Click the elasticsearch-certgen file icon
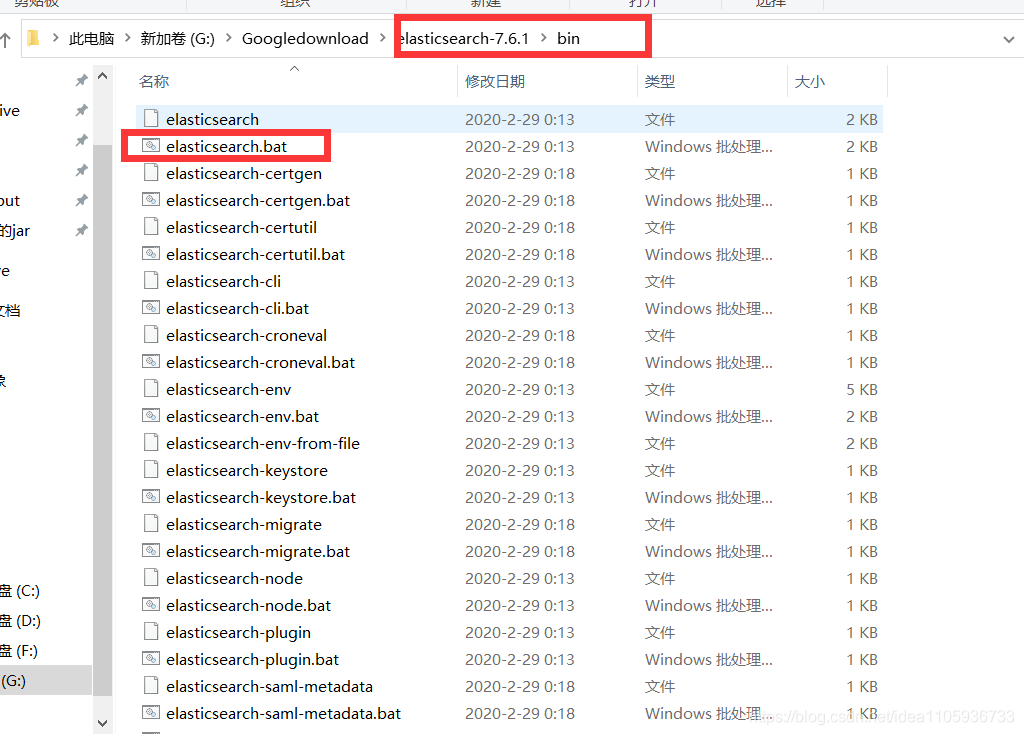This screenshot has height=735, width=1024. pyautogui.click(x=151, y=172)
